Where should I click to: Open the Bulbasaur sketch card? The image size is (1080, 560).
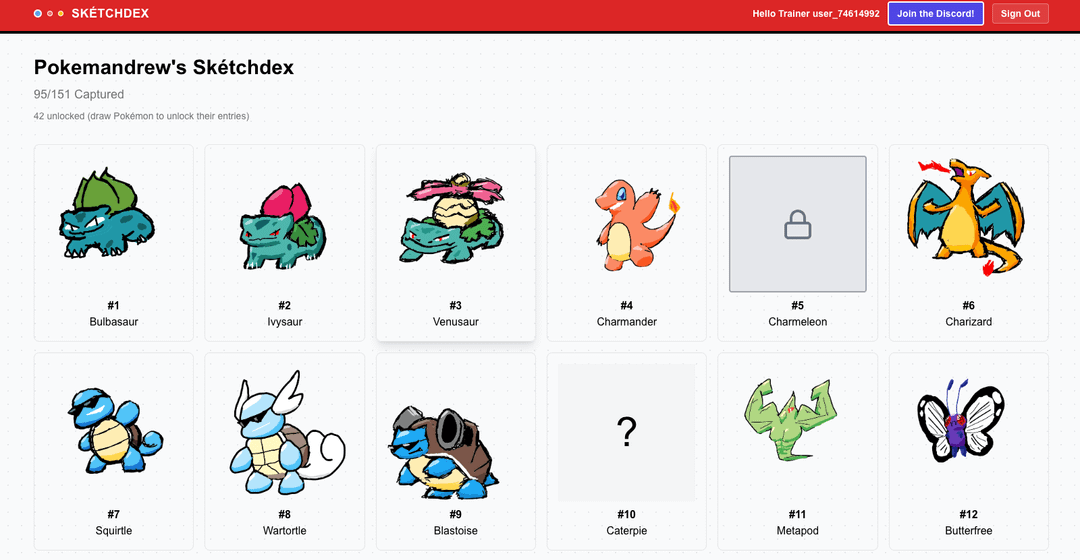(113, 224)
